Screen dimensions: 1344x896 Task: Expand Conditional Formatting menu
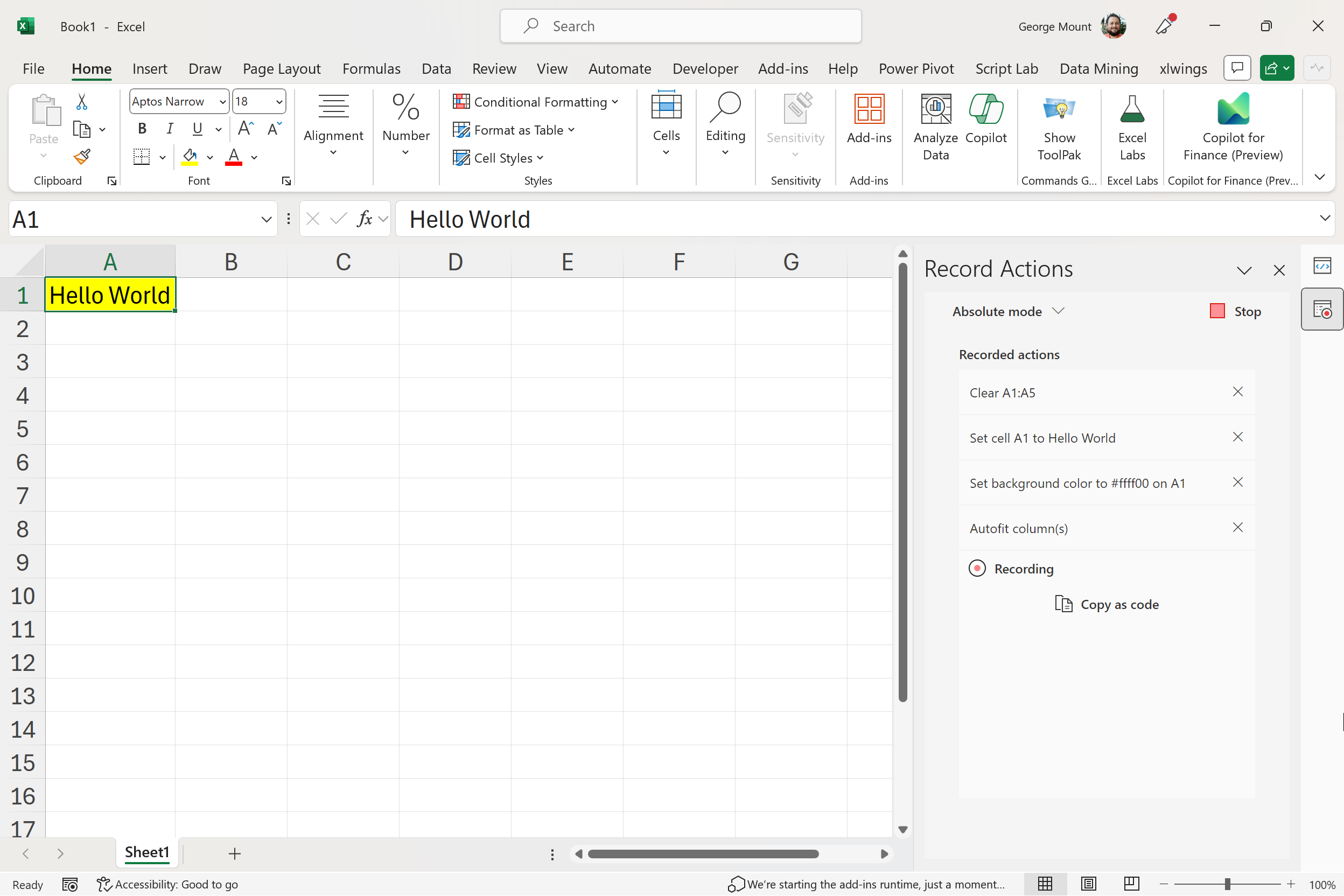pos(535,102)
